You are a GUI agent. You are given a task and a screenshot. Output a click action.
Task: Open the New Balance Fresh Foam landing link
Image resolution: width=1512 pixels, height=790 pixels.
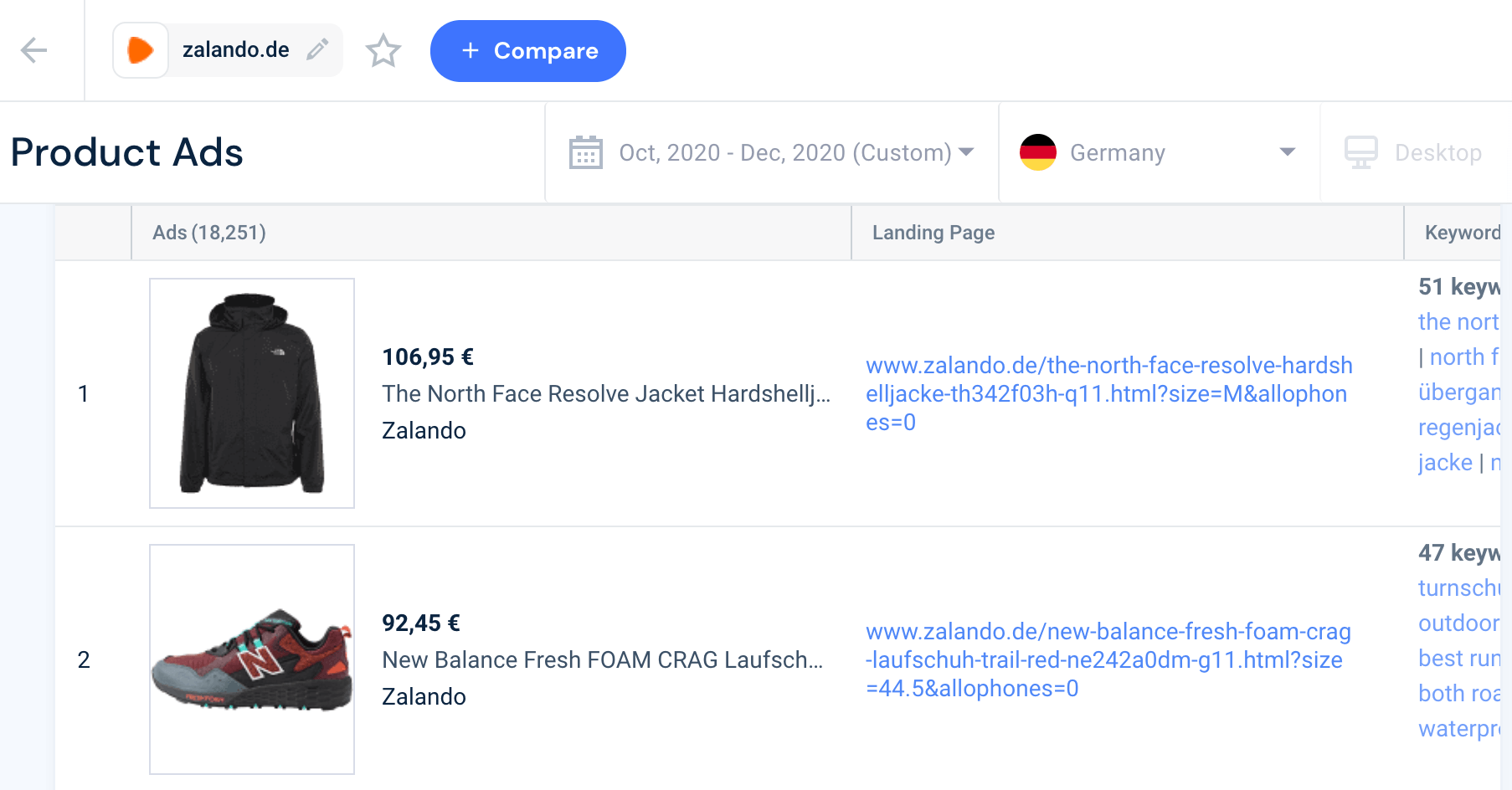pos(1108,659)
